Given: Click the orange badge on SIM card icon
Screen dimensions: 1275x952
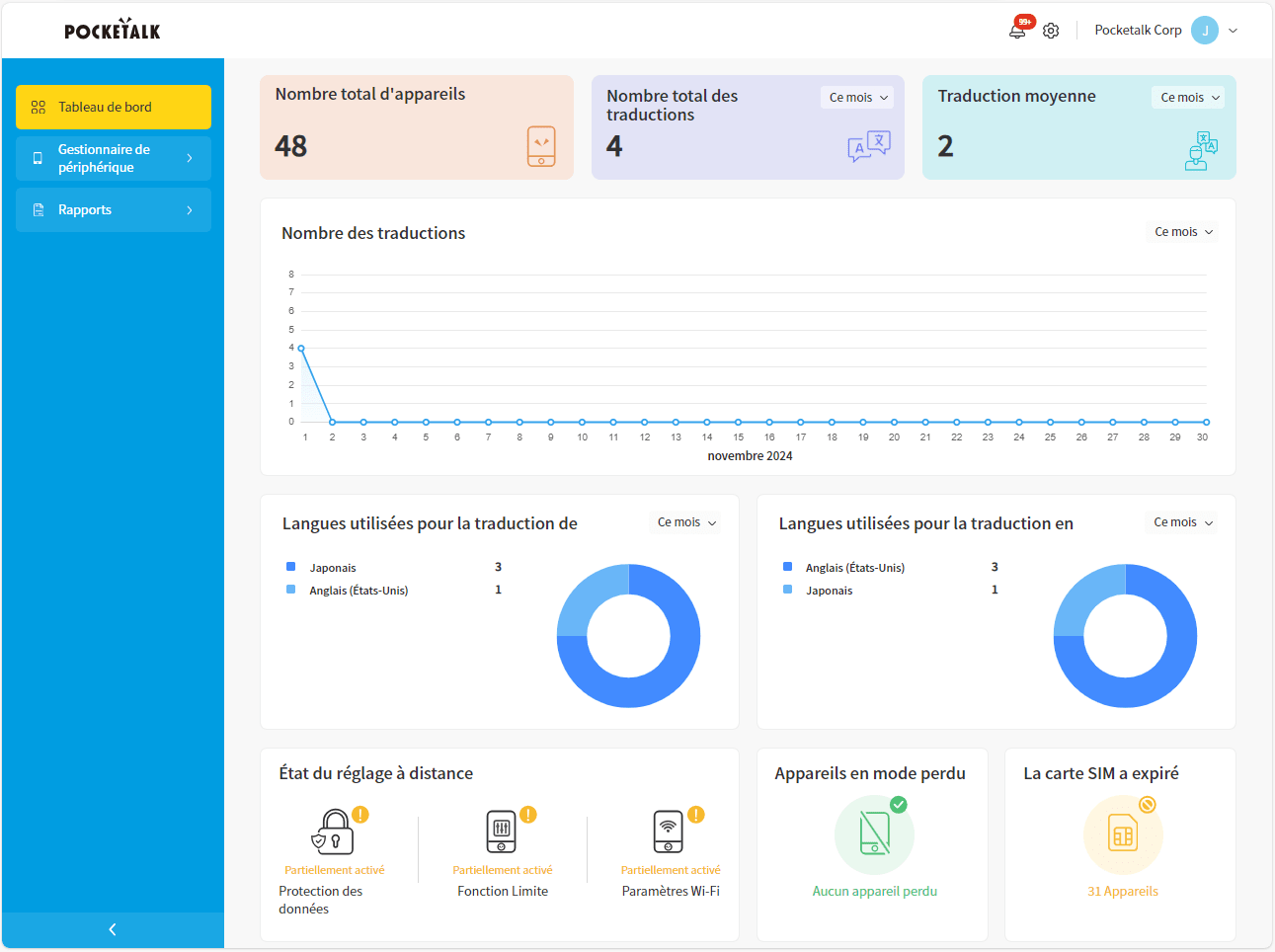Looking at the screenshot, I should (x=1148, y=805).
